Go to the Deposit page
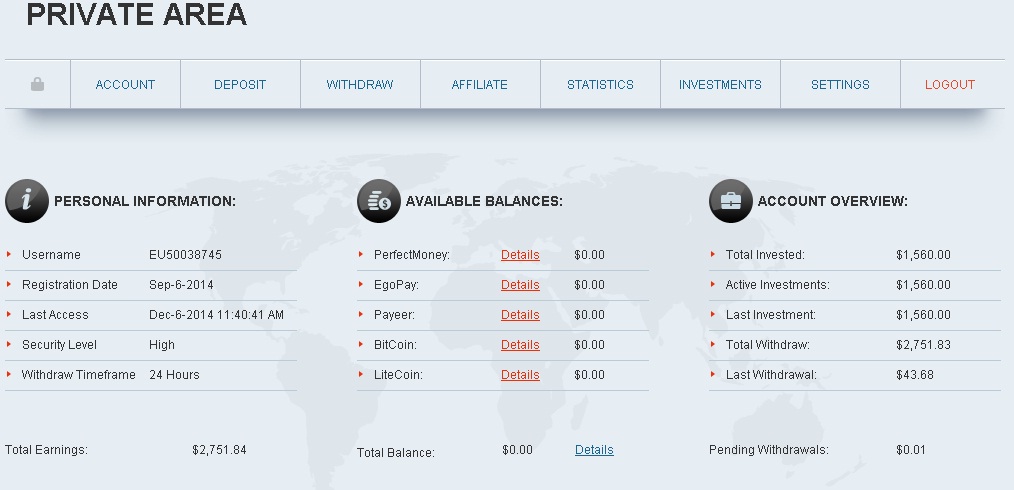This screenshot has width=1014, height=490. click(x=240, y=85)
